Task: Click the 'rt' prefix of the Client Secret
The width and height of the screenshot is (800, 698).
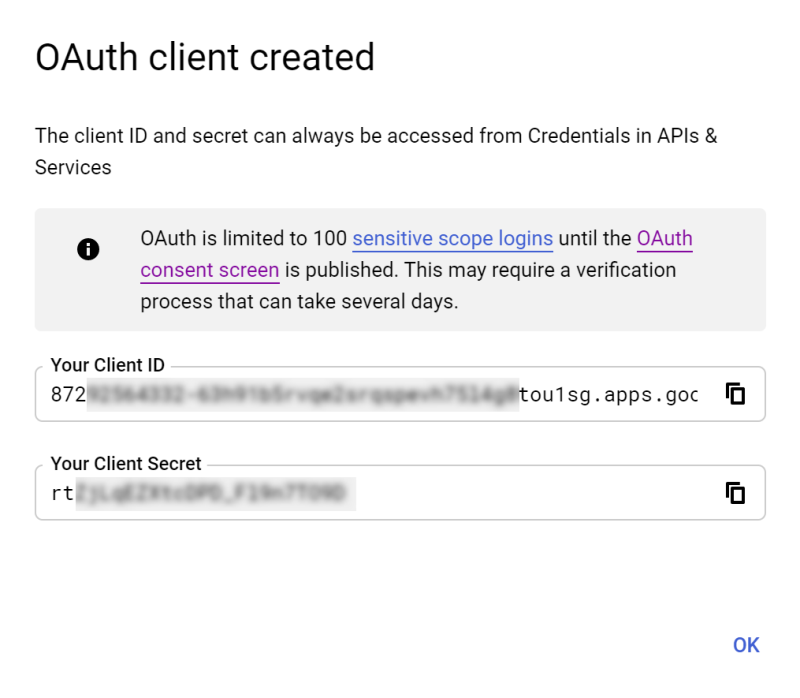Action: coord(63,493)
